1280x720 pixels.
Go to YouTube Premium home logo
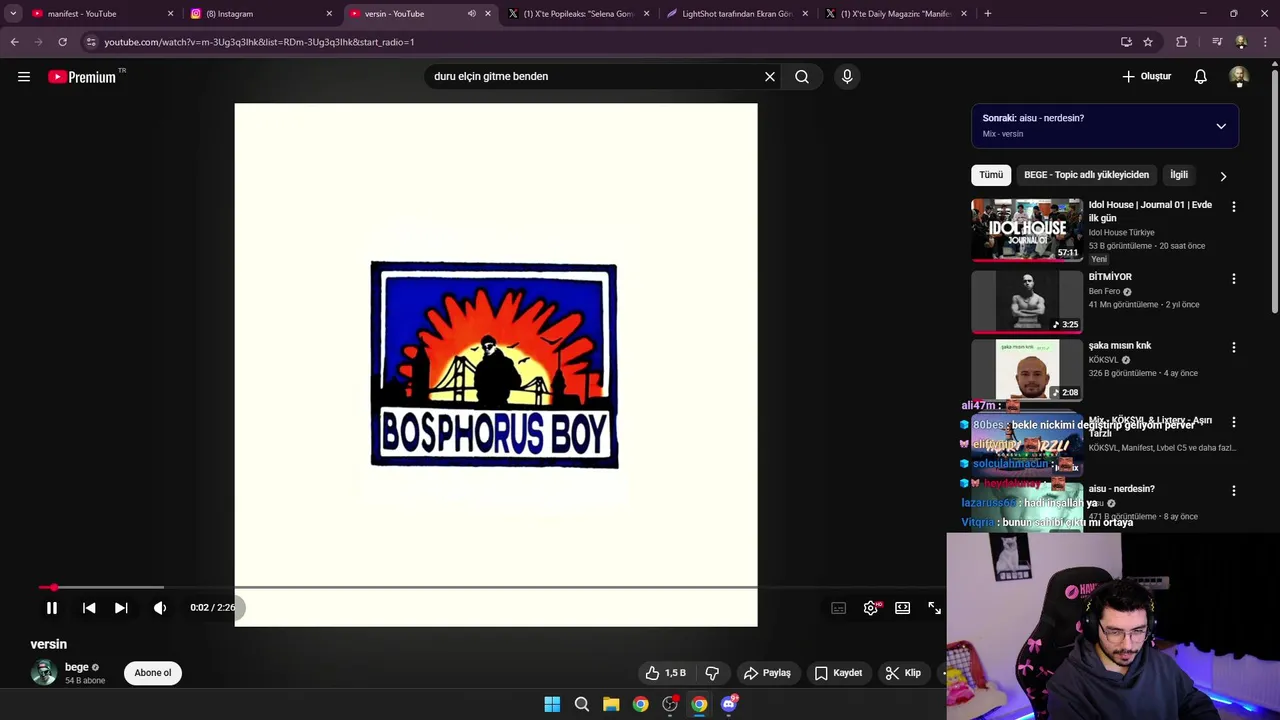coord(82,77)
